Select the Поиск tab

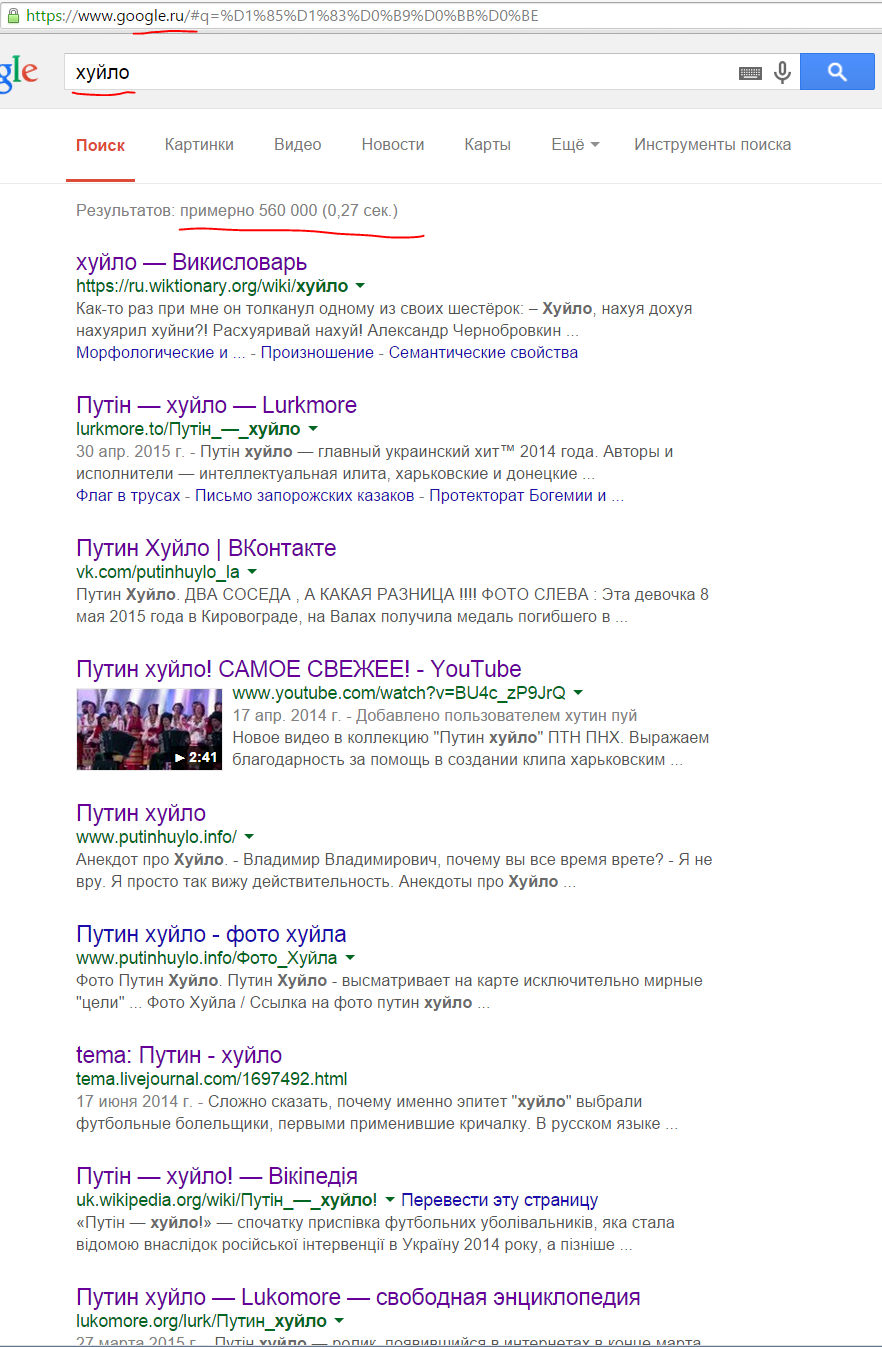(100, 145)
